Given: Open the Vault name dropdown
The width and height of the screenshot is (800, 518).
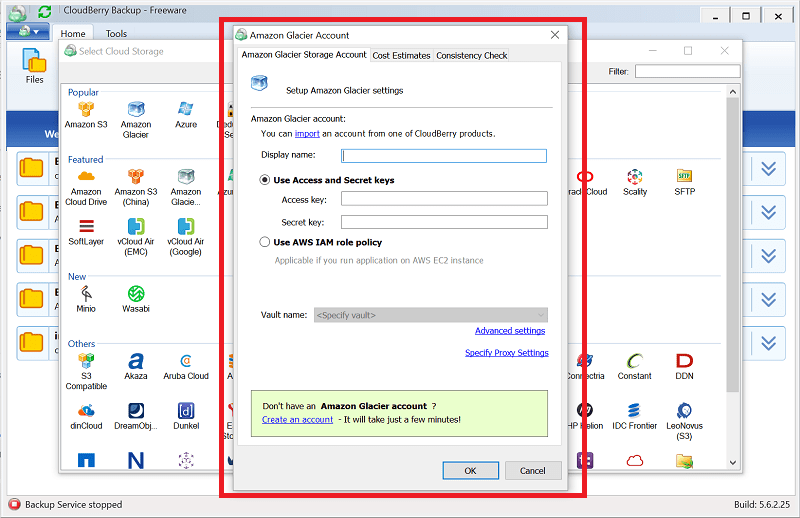Looking at the screenshot, I should pyautogui.click(x=431, y=315).
